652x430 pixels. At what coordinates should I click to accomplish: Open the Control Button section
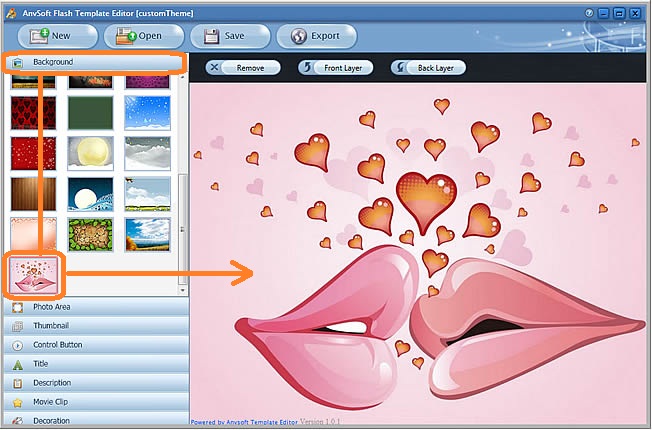[x=96, y=345]
